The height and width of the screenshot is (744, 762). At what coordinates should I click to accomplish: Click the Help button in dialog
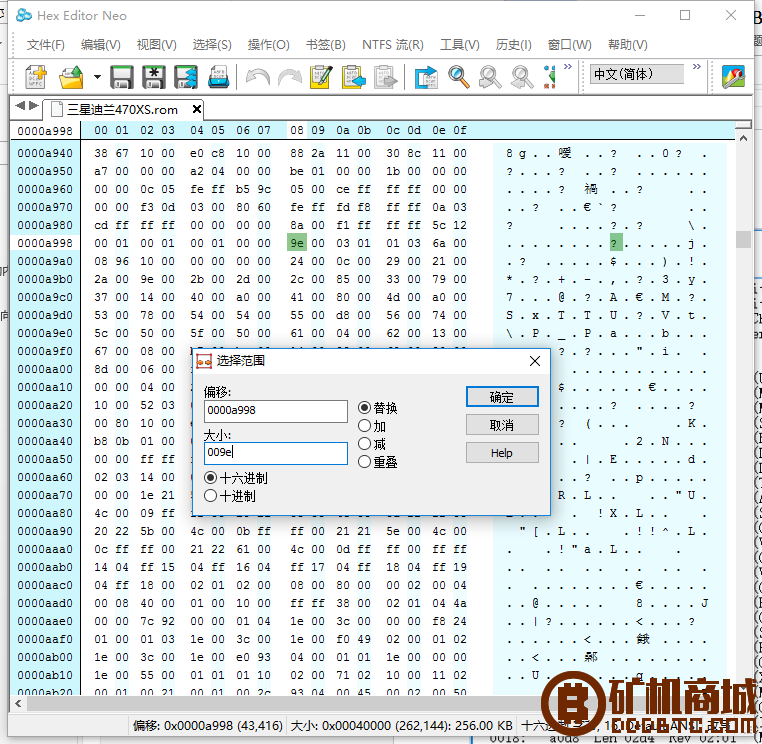[x=502, y=453]
